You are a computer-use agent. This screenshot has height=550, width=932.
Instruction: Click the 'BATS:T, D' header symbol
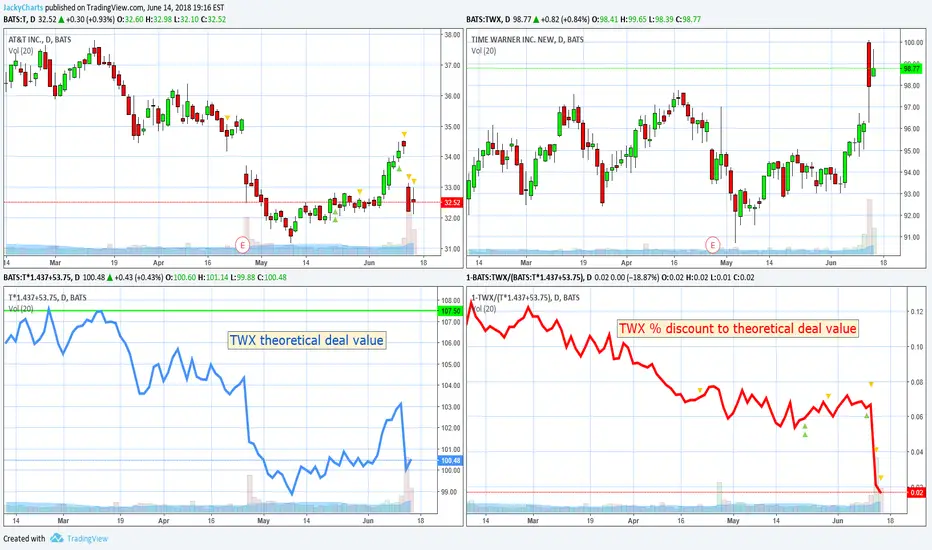[19, 19]
